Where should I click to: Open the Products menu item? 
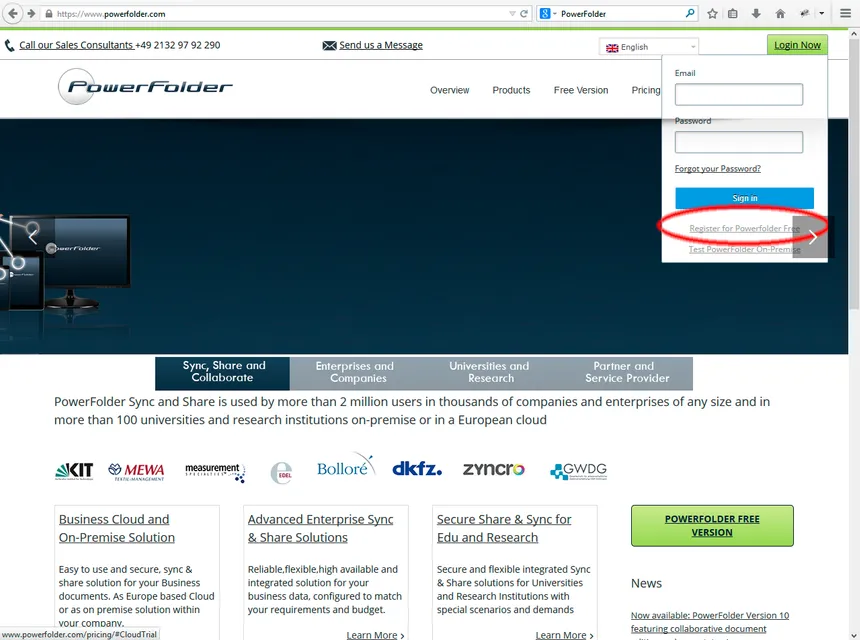coord(511,90)
